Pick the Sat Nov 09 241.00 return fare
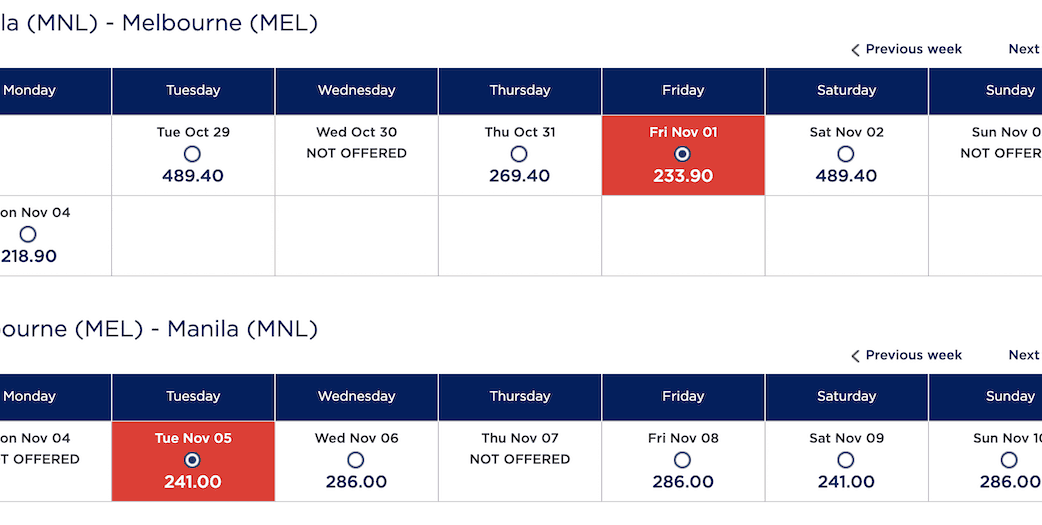 [846, 460]
